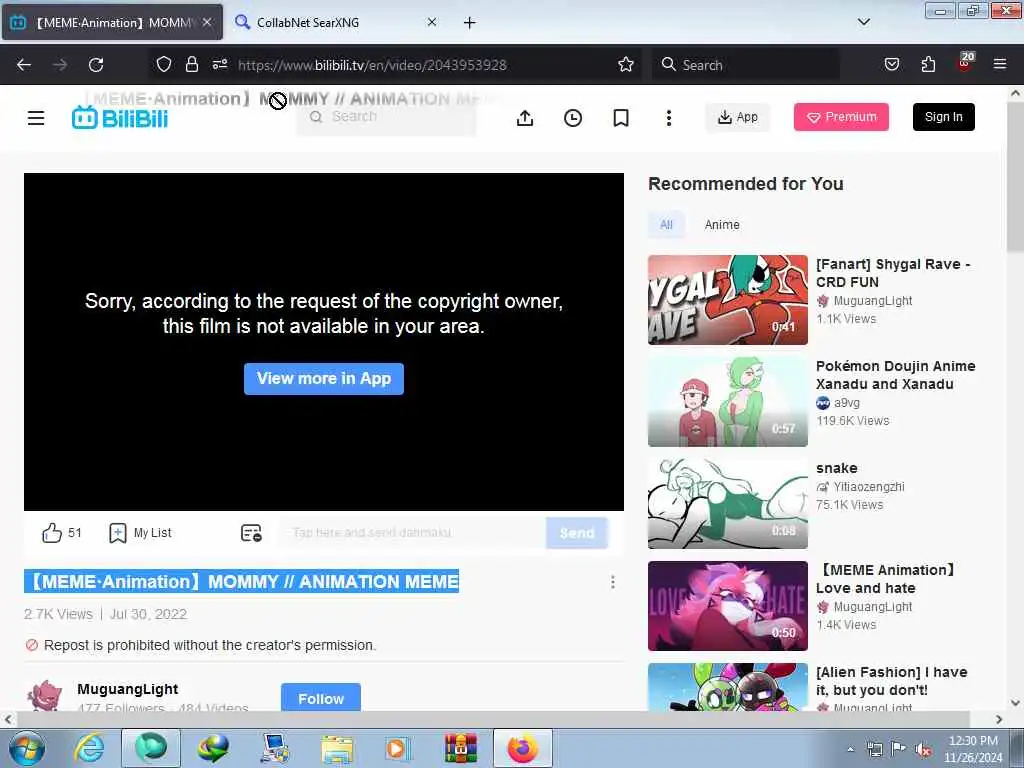Open Windows Media Player taskbar icon
Screen dimensions: 1024x768
click(x=397, y=748)
